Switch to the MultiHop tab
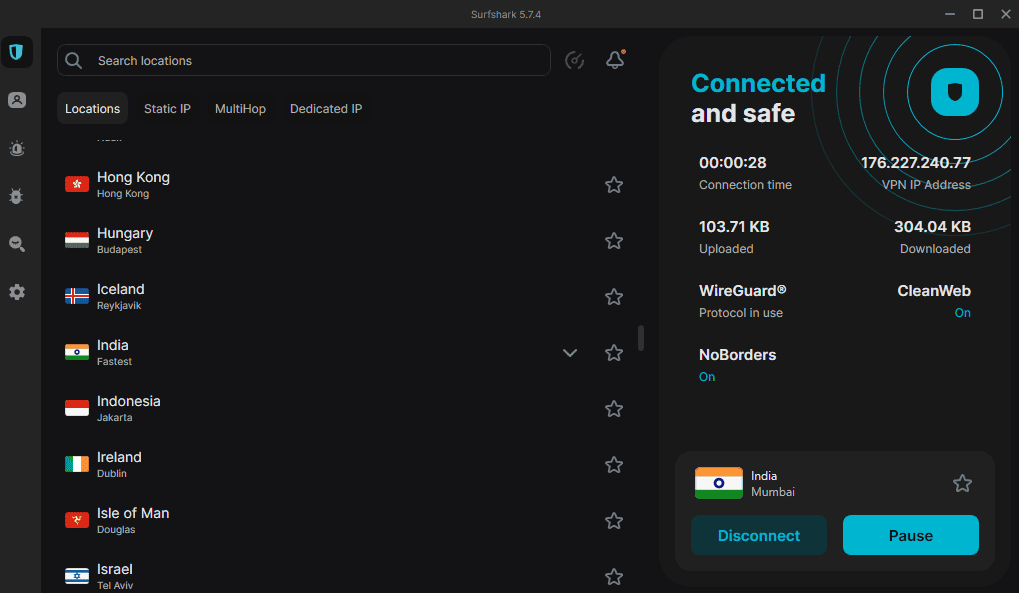The width and height of the screenshot is (1019, 593). pyautogui.click(x=240, y=109)
